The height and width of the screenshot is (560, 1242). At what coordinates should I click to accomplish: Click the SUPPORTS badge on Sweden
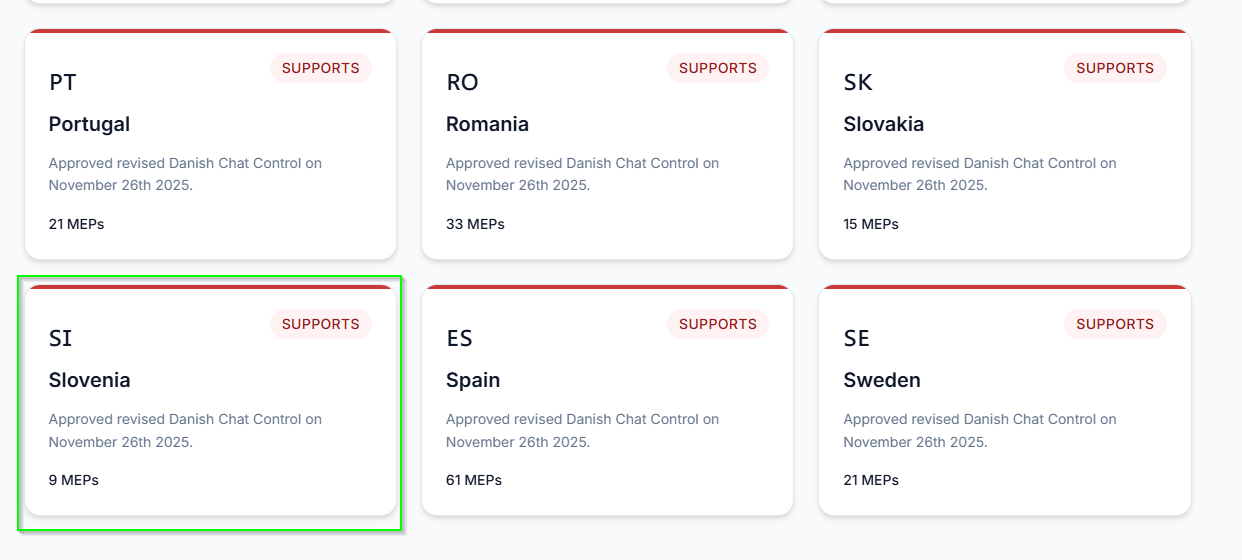click(1115, 324)
